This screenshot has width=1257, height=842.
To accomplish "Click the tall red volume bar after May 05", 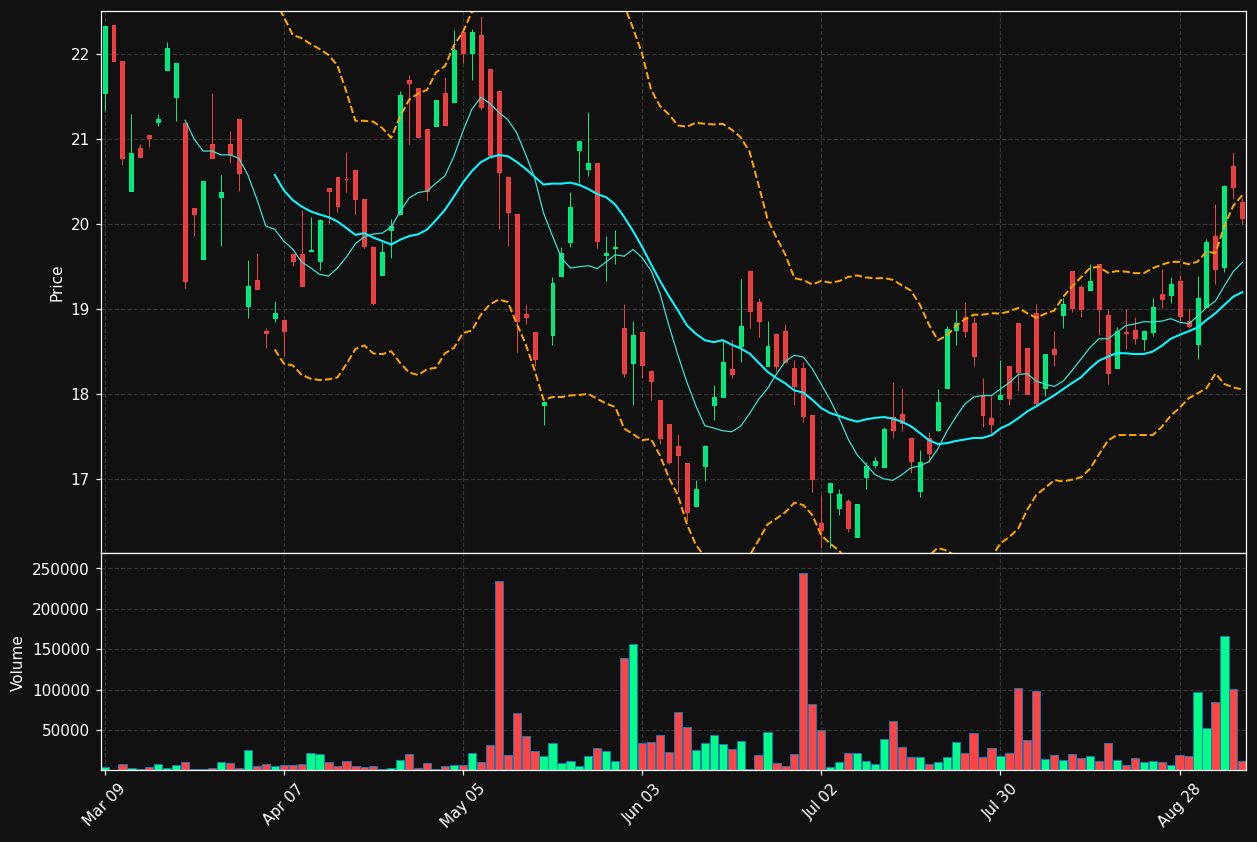I will click(x=499, y=675).
